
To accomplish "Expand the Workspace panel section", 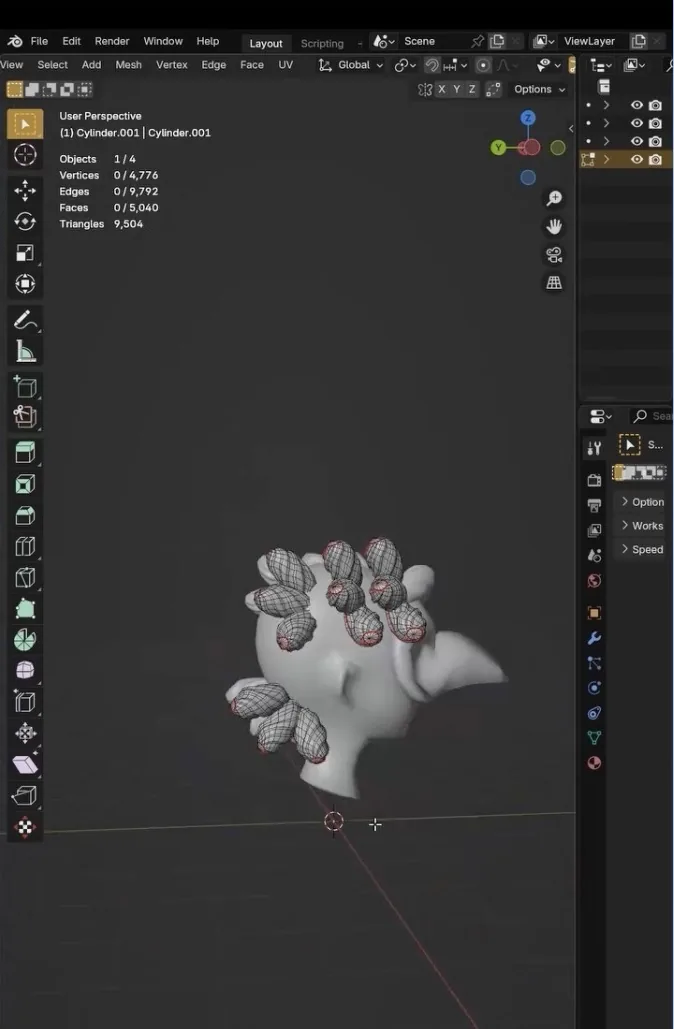I will [x=643, y=526].
